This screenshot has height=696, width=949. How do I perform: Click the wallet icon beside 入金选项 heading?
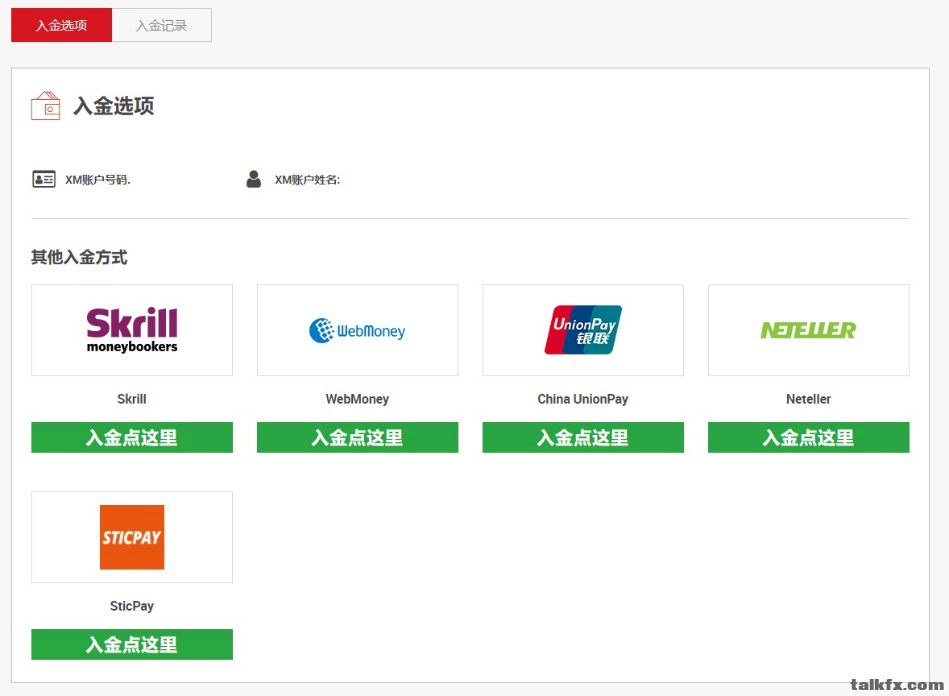click(46, 106)
